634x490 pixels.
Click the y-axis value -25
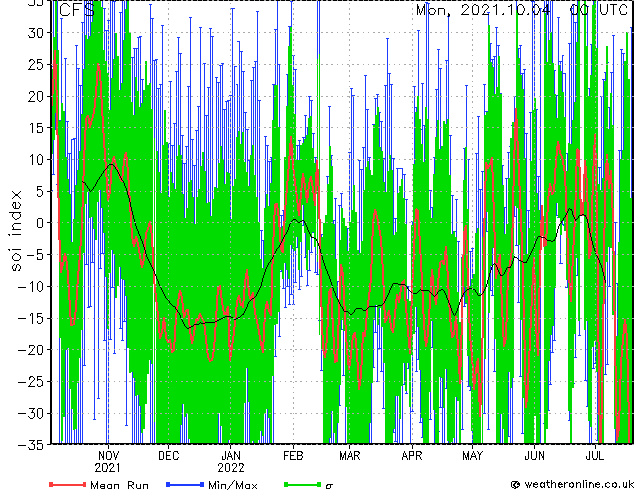coord(31,382)
